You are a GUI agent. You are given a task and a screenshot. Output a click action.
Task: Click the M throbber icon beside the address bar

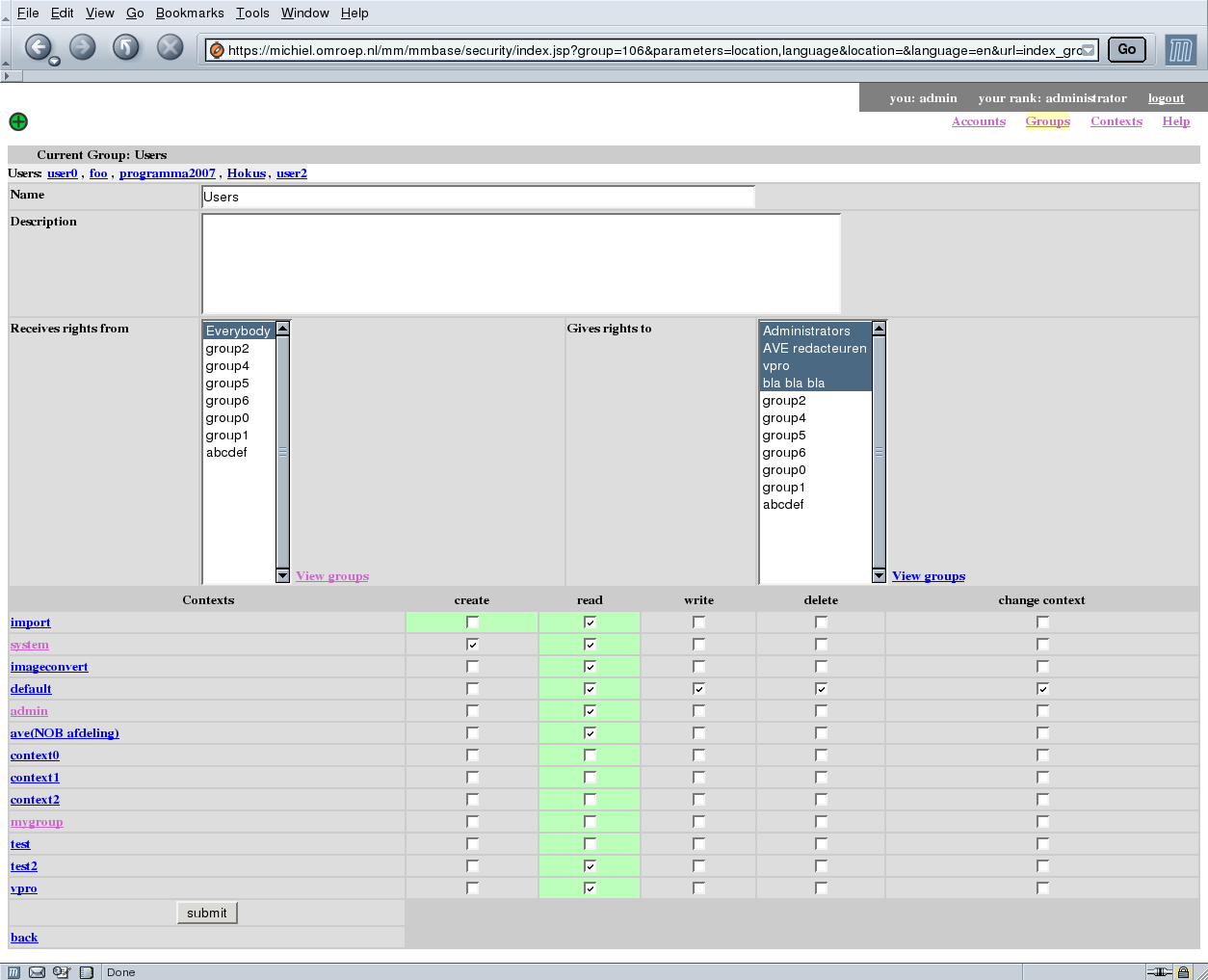(x=1181, y=49)
